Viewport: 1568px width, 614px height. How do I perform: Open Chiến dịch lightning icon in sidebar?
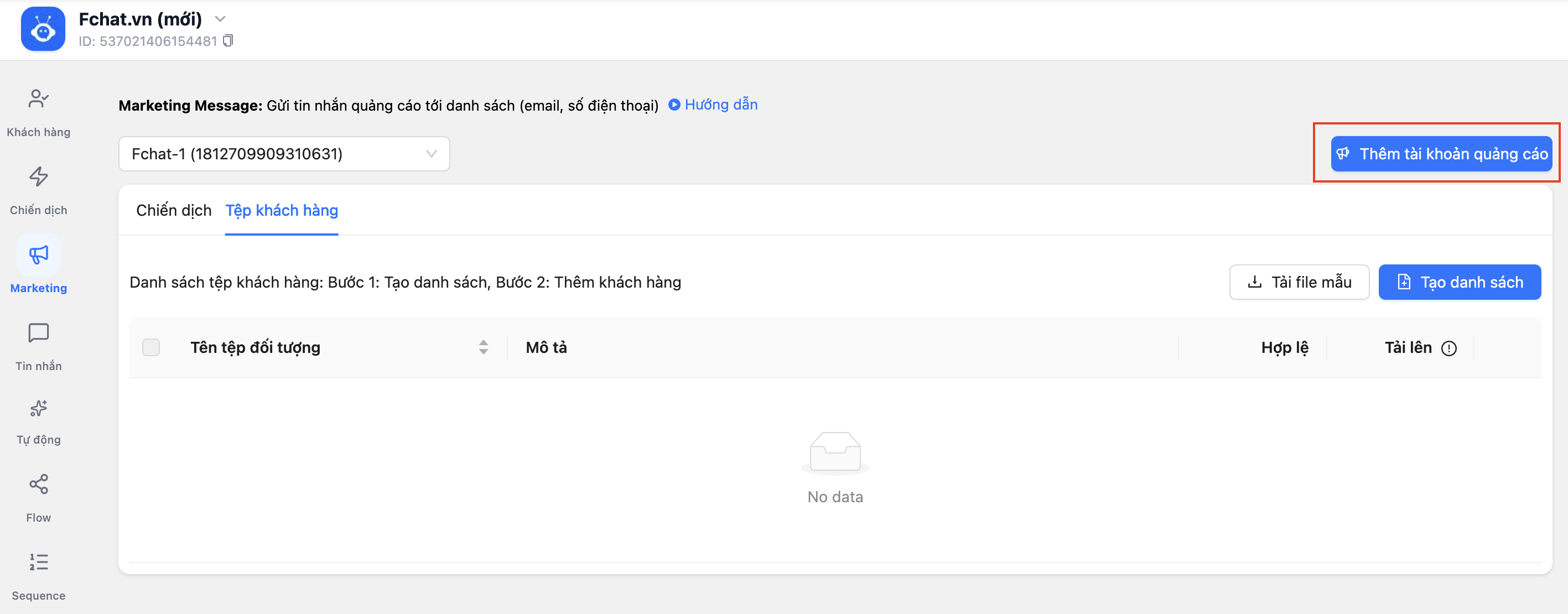pyautogui.click(x=38, y=177)
